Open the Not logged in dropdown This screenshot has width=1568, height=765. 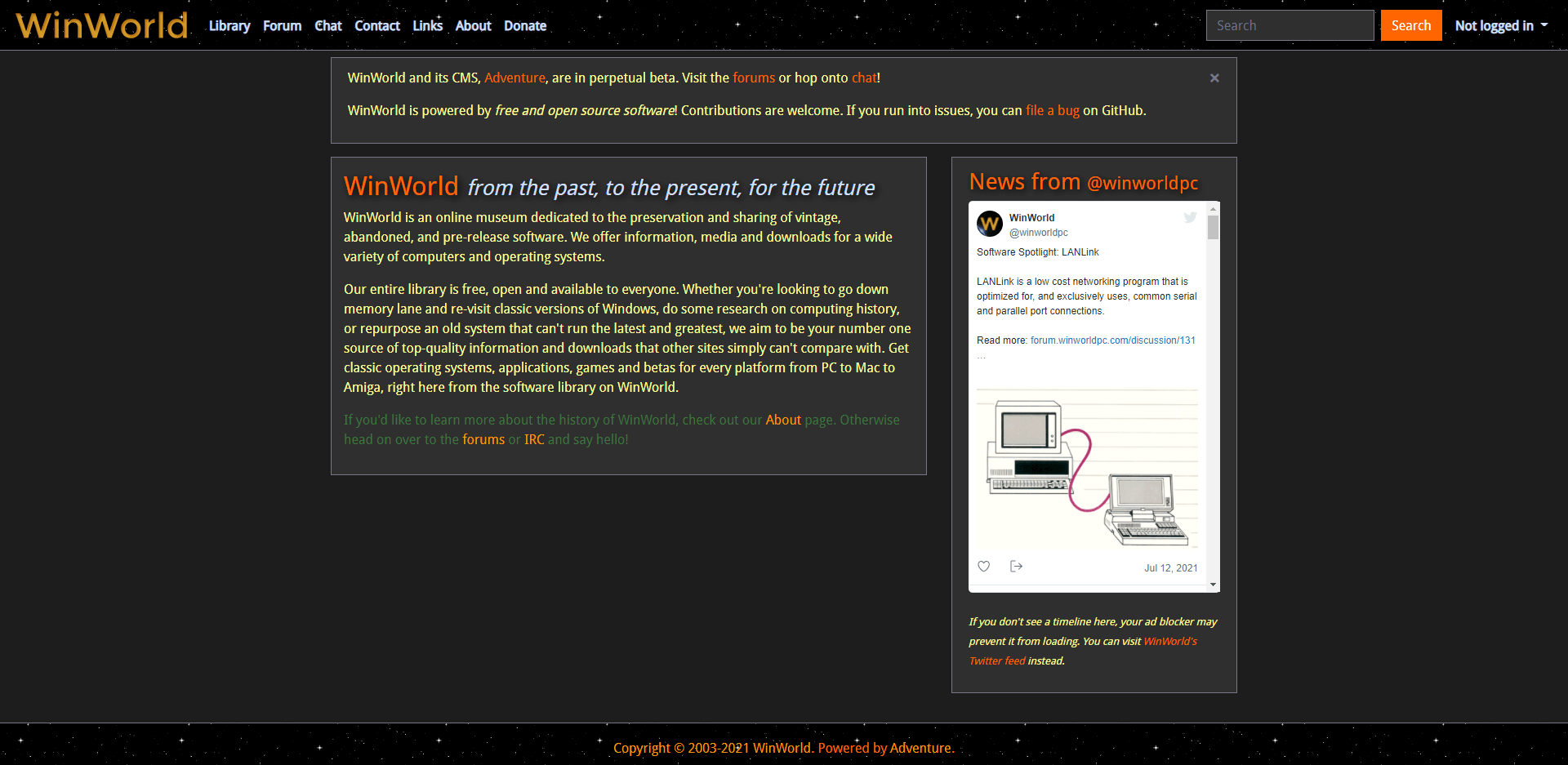pyautogui.click(x=1501, y=25)
